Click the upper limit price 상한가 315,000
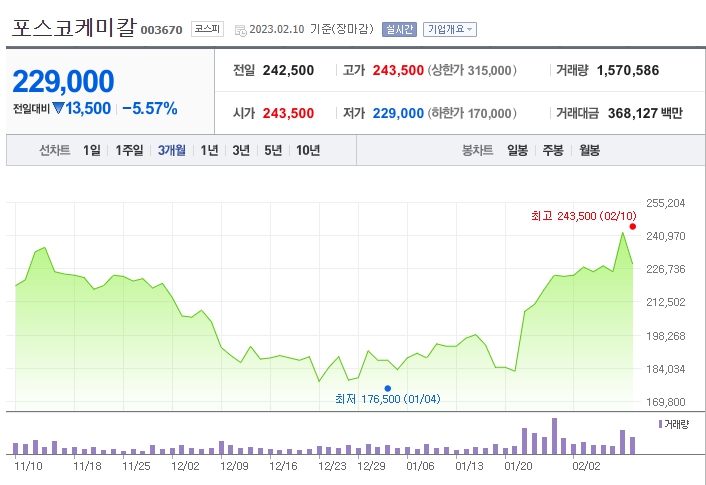This screenshot has height=485, width=706. [x=472, y=70]
